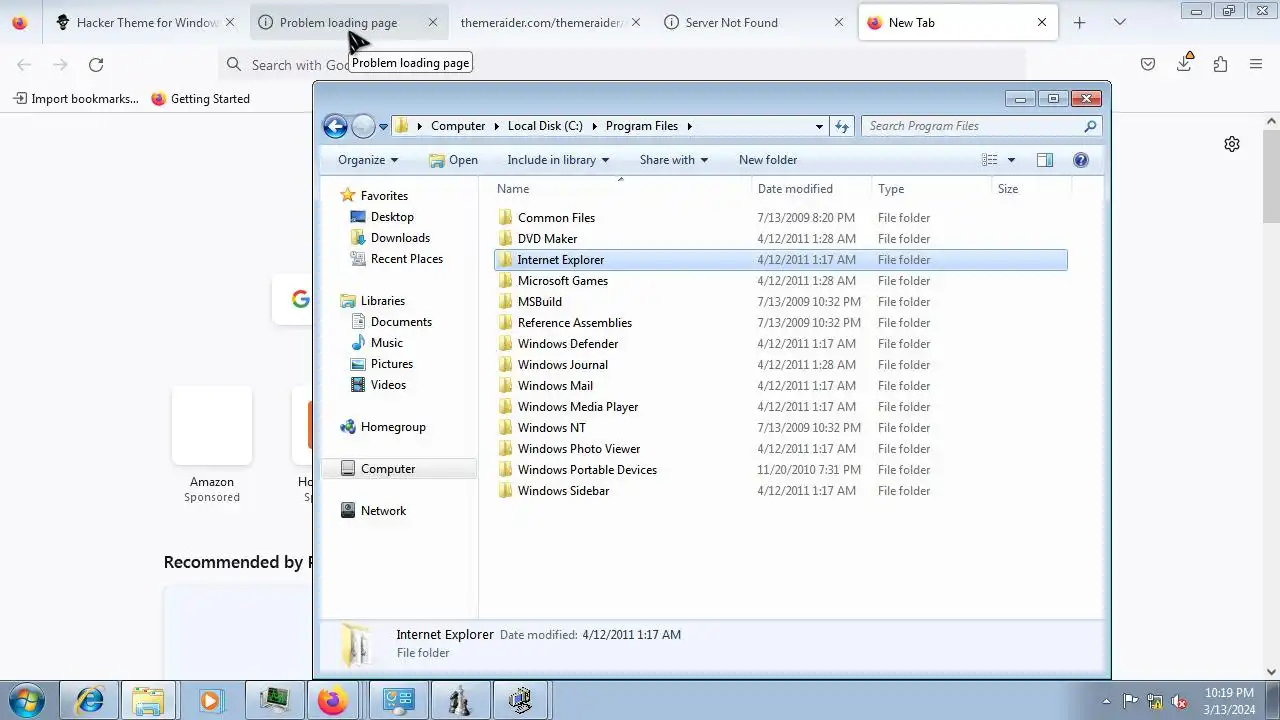Click Import bookmarks toolbar item

pos(76,99)
